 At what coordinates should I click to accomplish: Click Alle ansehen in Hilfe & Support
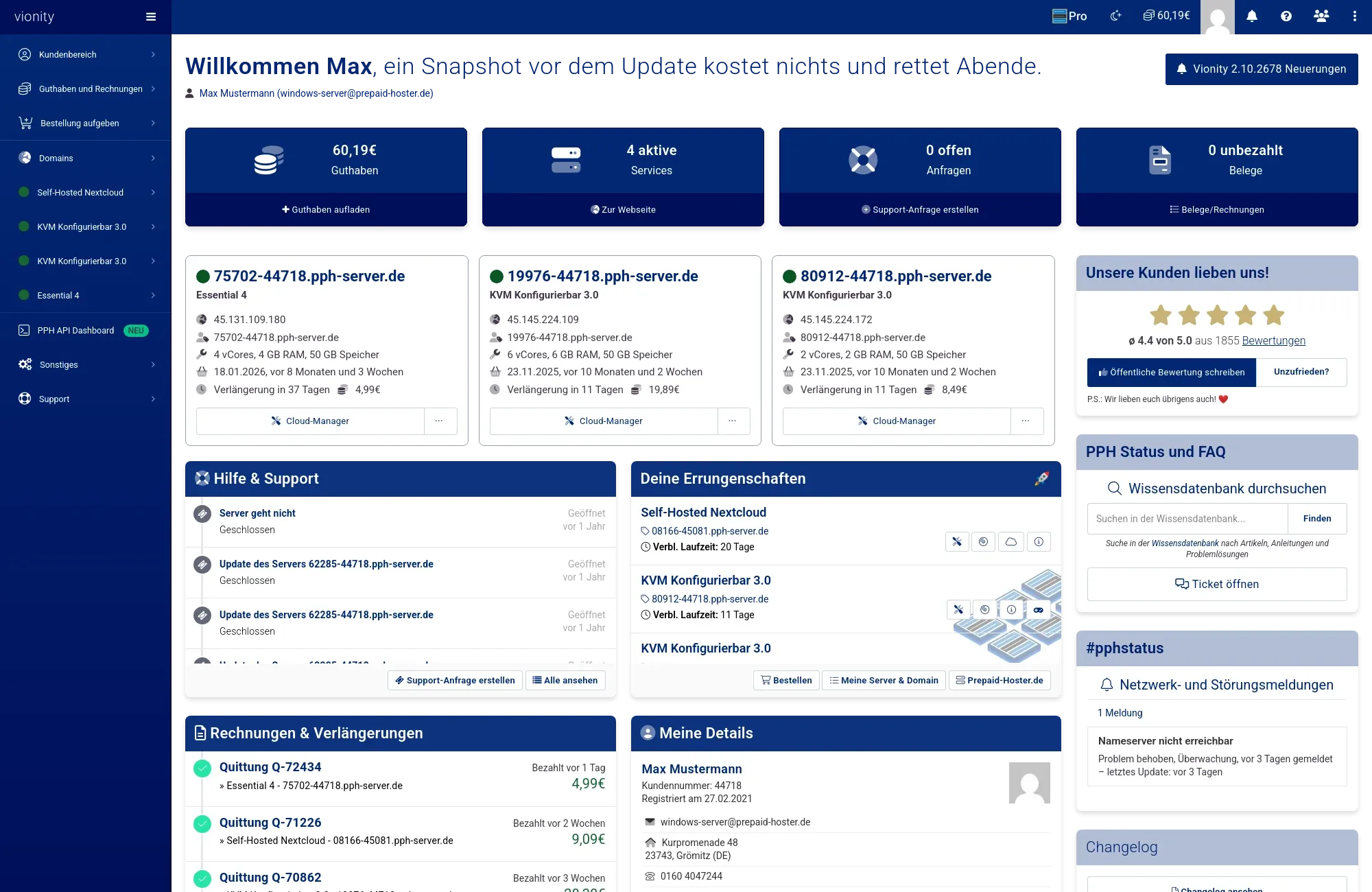[x=565, y=681]
